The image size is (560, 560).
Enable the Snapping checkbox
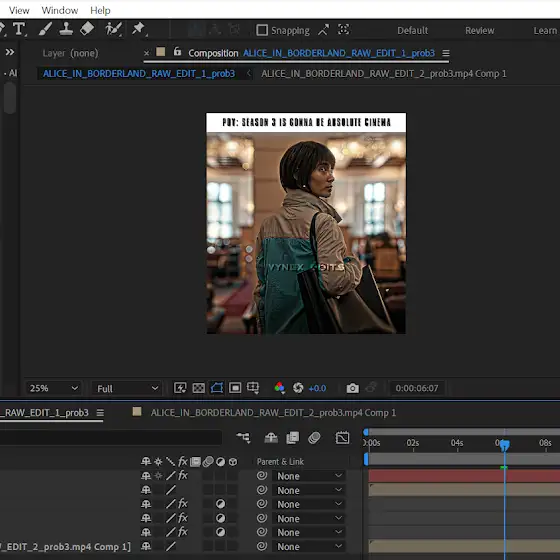(x=262, y=30)
